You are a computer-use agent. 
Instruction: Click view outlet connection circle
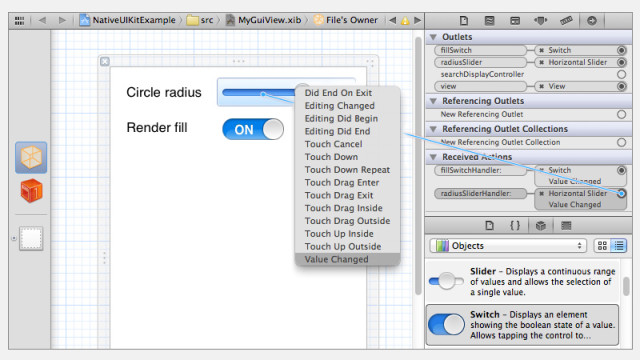621,86
